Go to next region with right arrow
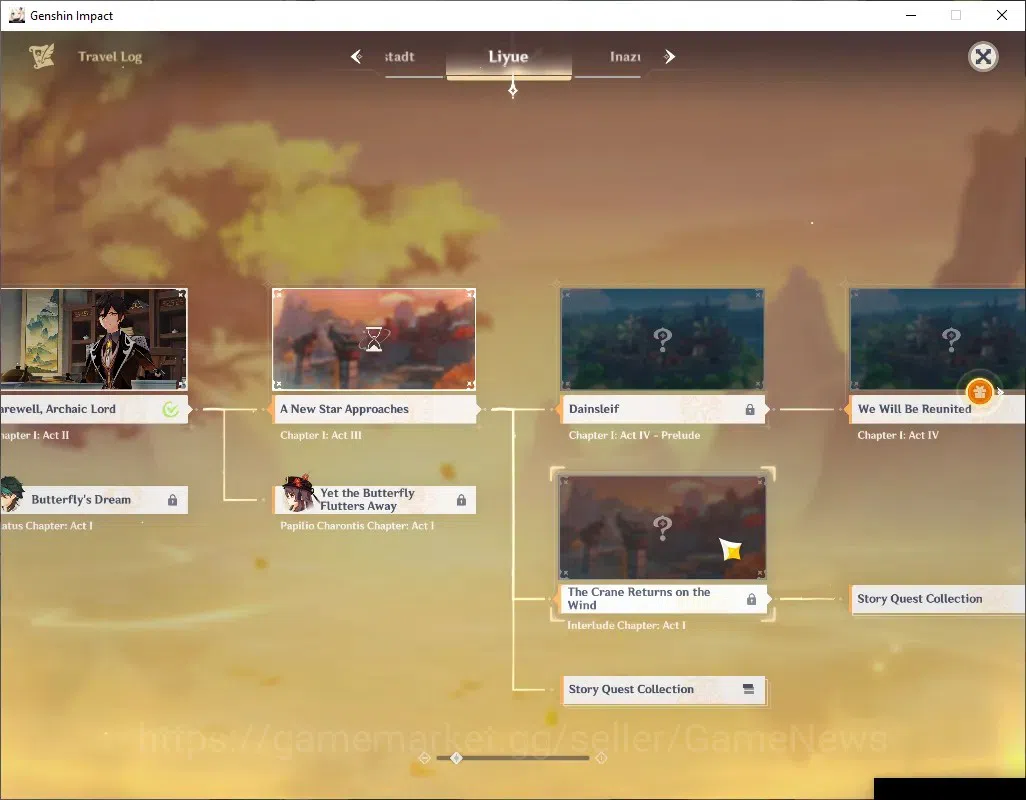 point(669,57)
